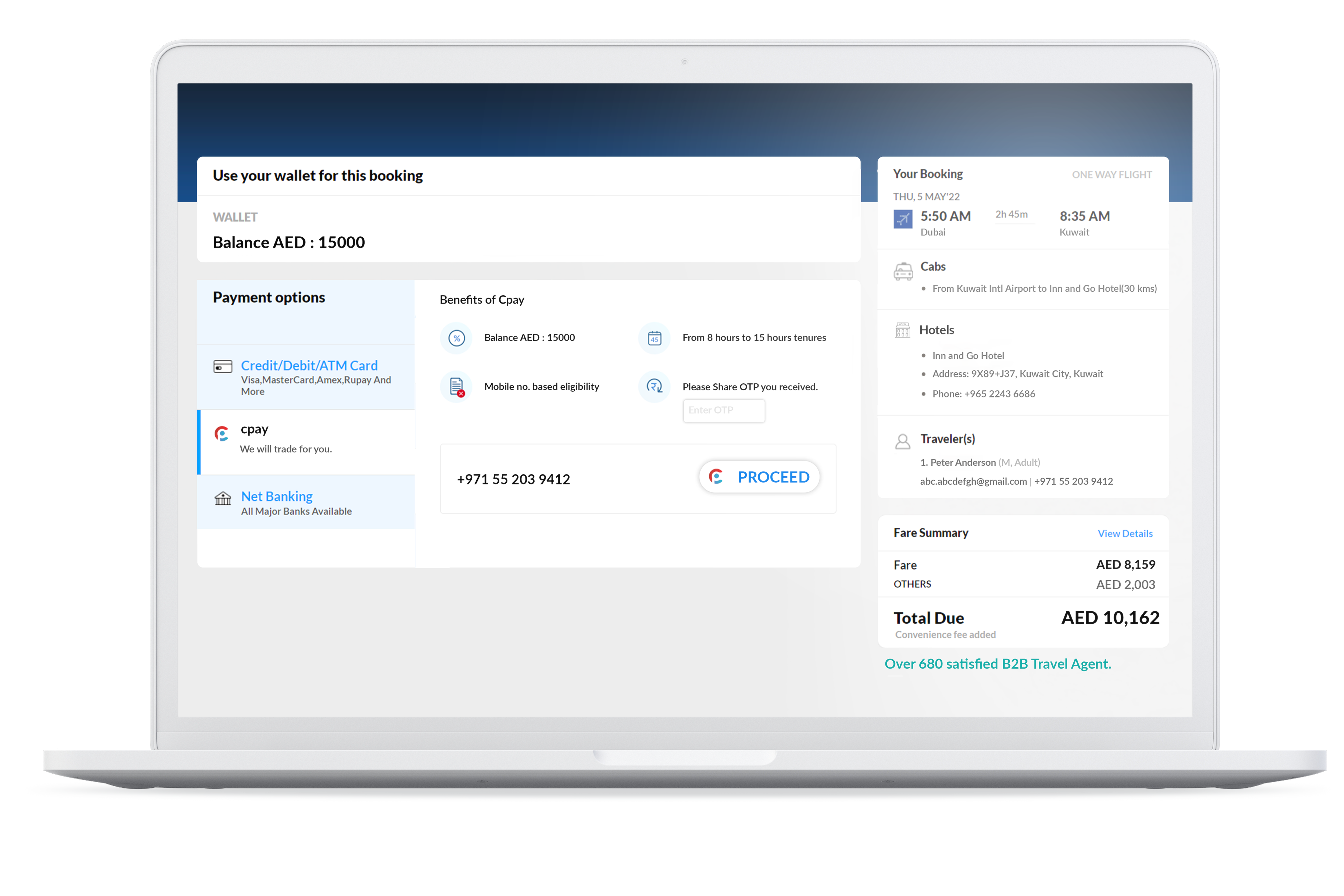Click the +971 55 203 9412 phone number
Screen dimensions: 1344x896
click(x=513, y=479)
